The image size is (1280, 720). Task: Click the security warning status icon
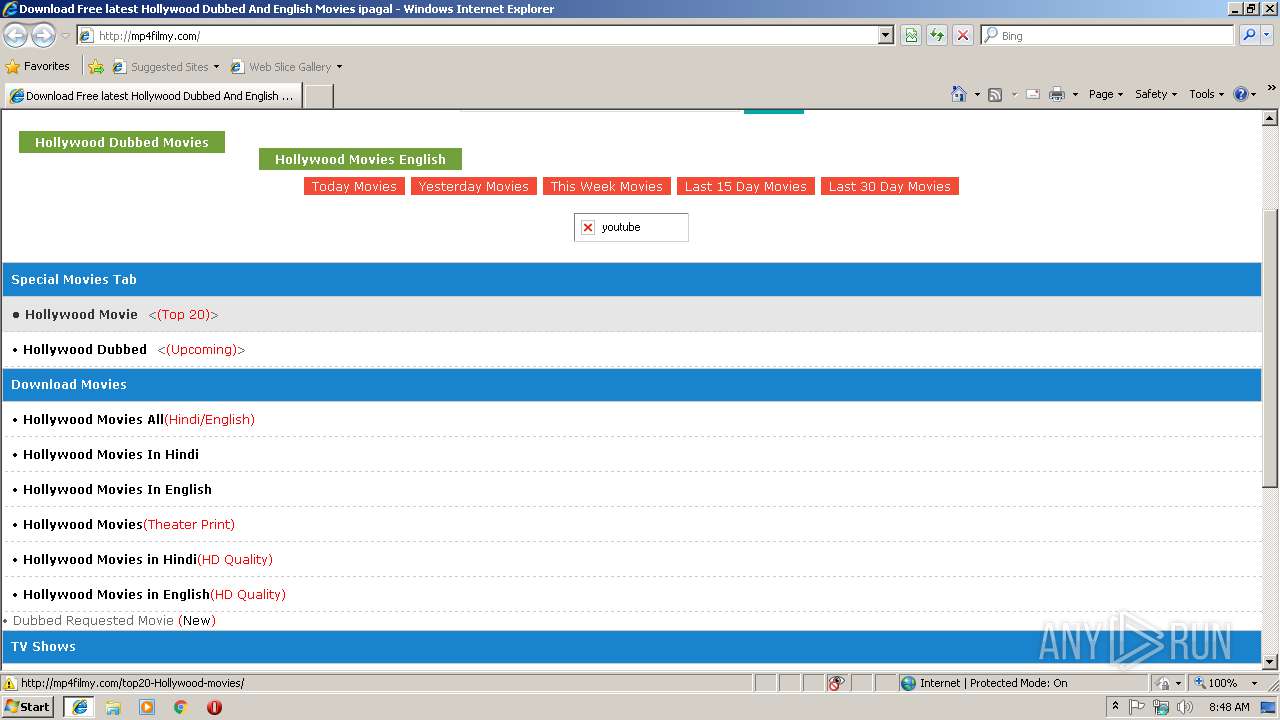pos(10,683)
